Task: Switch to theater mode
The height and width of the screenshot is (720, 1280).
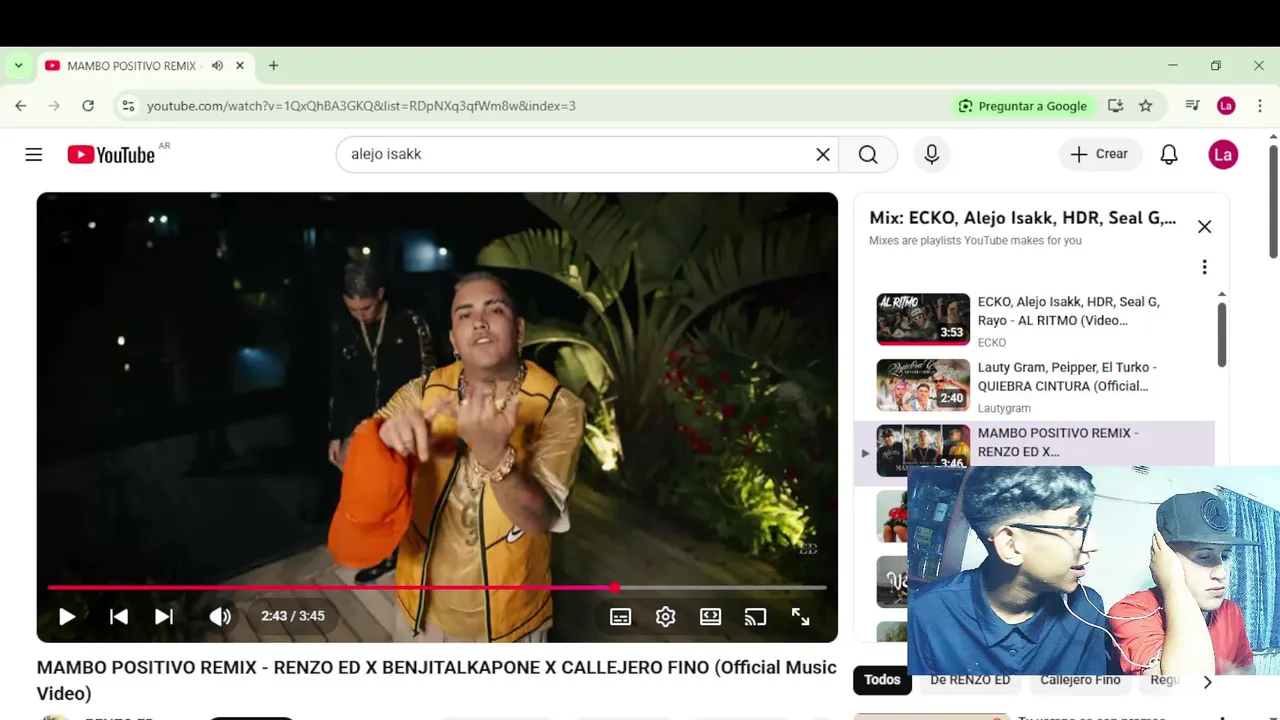Action: coord(710,617)
